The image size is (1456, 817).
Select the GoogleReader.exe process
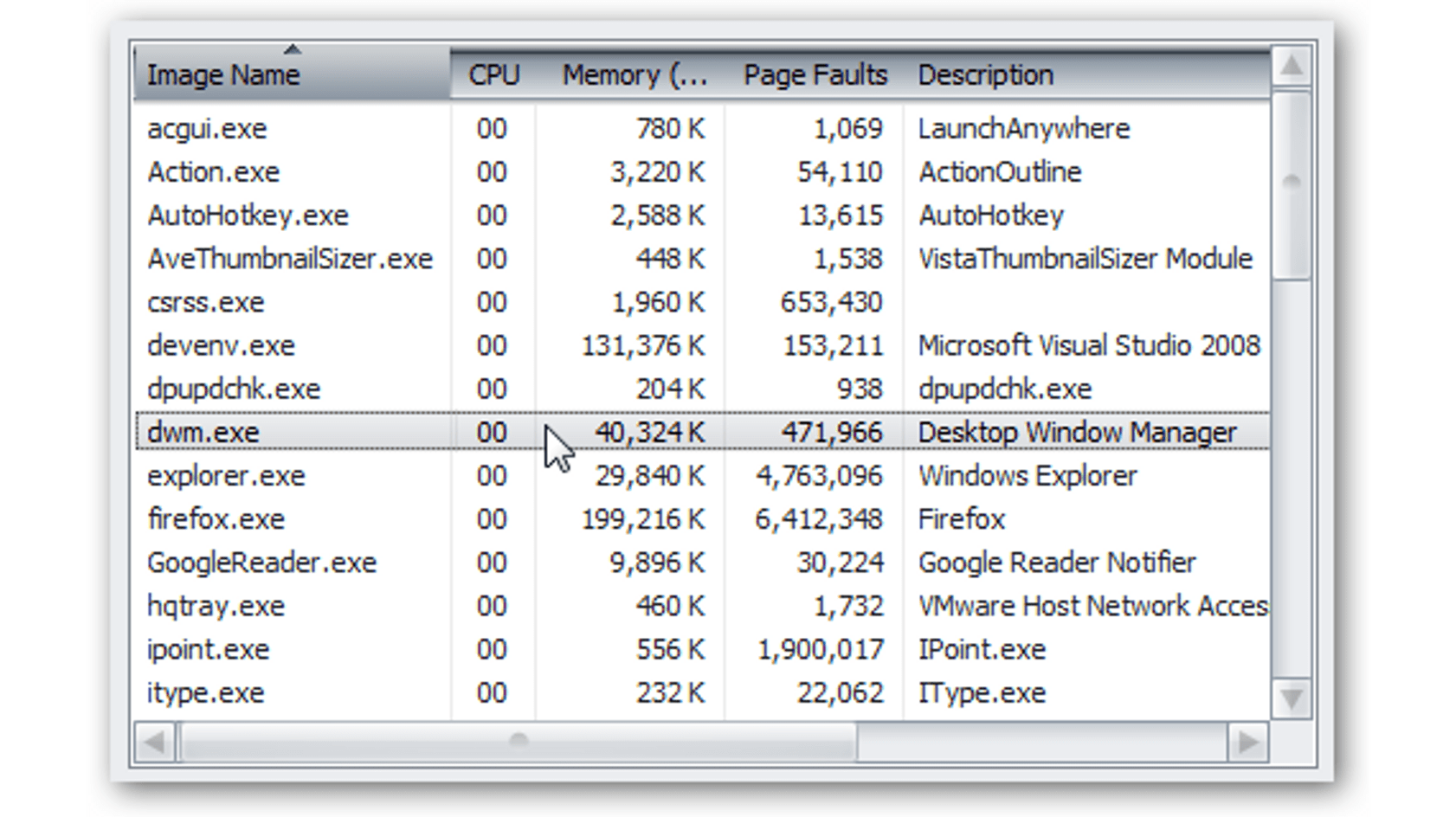point(261,562)
